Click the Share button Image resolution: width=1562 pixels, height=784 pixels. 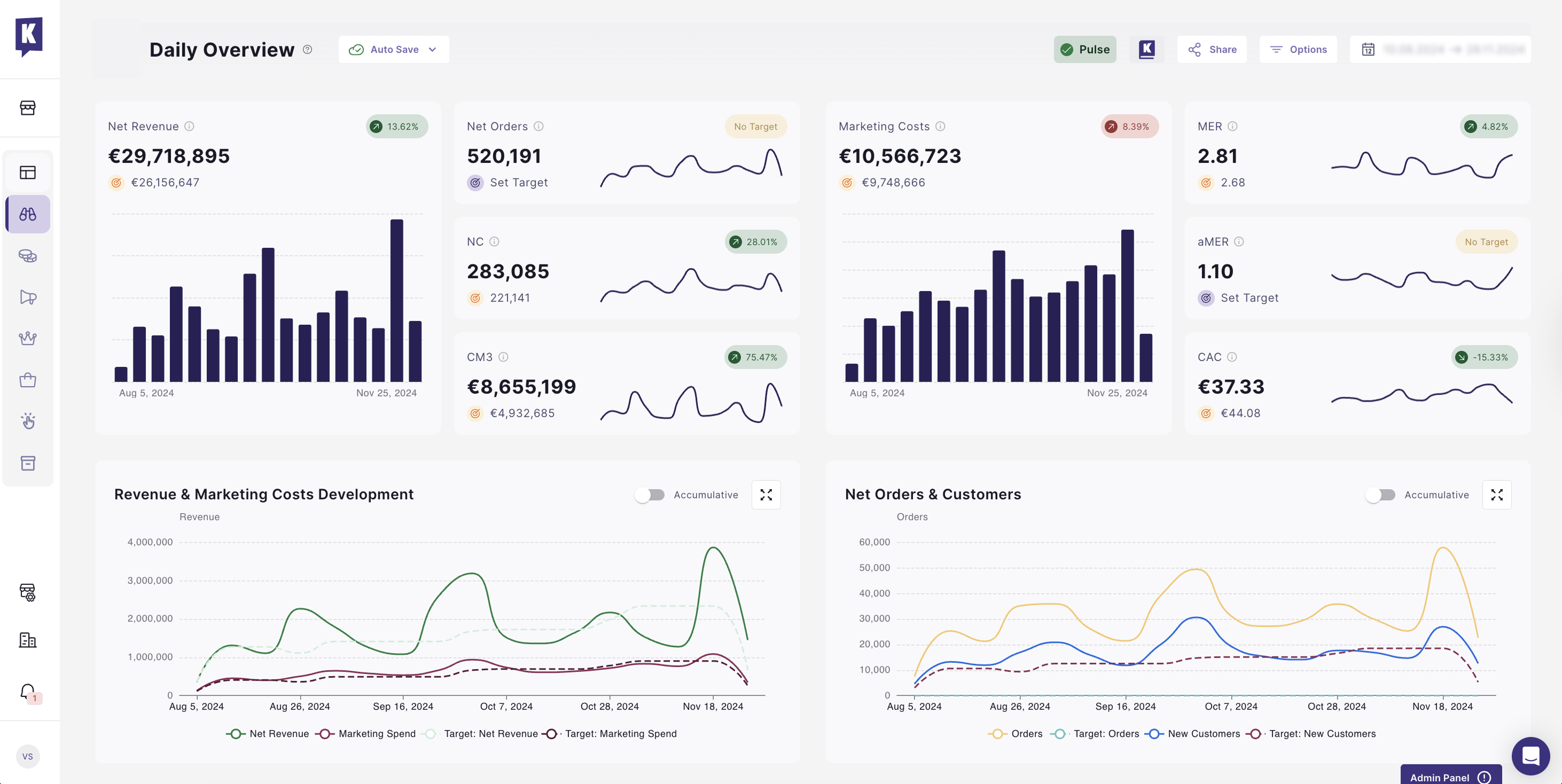click(x=1212, y=50)
